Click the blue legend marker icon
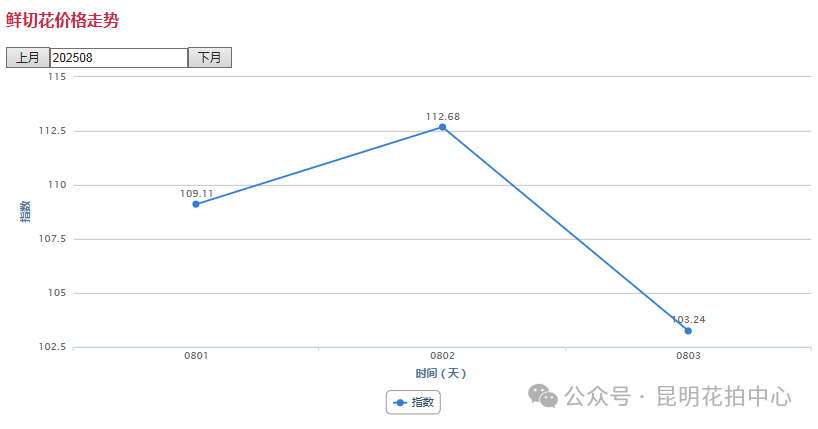 click(400, 402)
